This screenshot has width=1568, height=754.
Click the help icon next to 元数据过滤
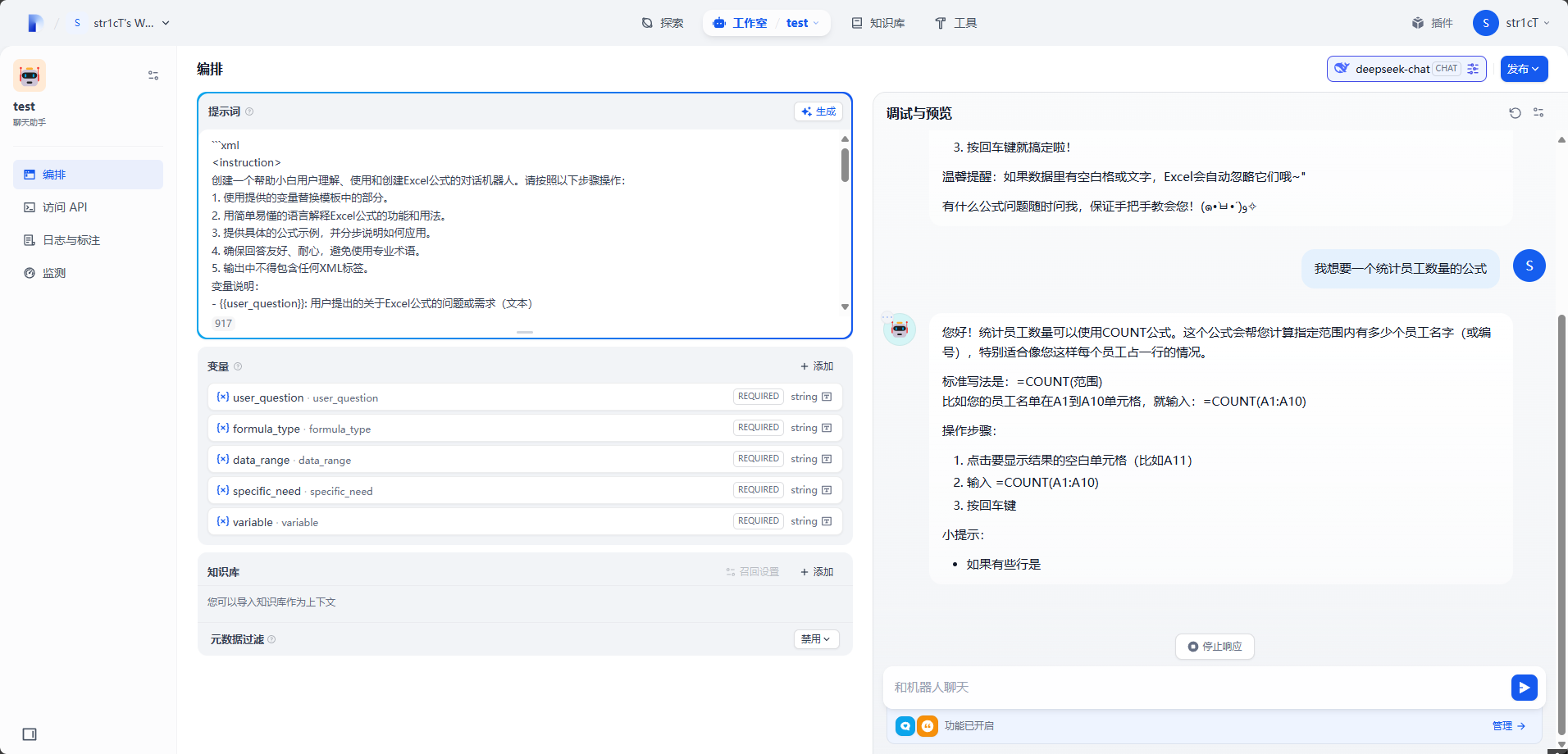271,639
